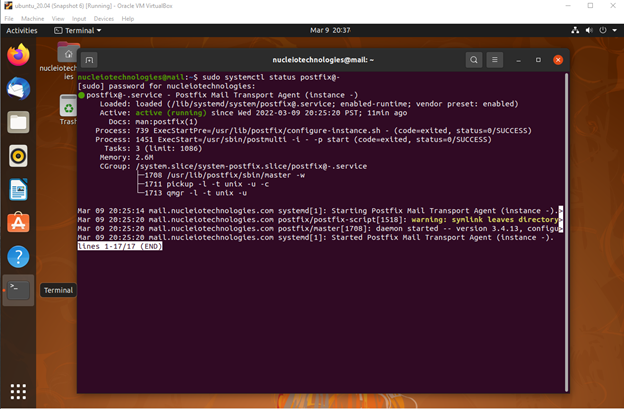
Task: Click the 'lines 1-17/17 (END)' pager status
Action: 120,246
